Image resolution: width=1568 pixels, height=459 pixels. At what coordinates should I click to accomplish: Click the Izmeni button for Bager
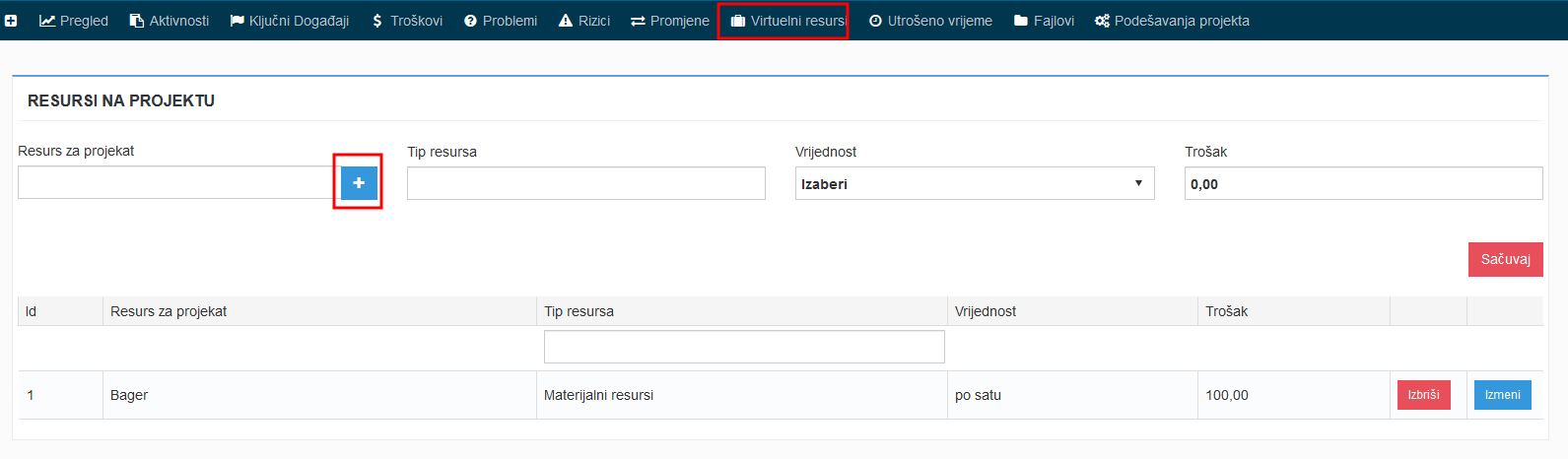pyautogui.click(x=1503, y=395)
